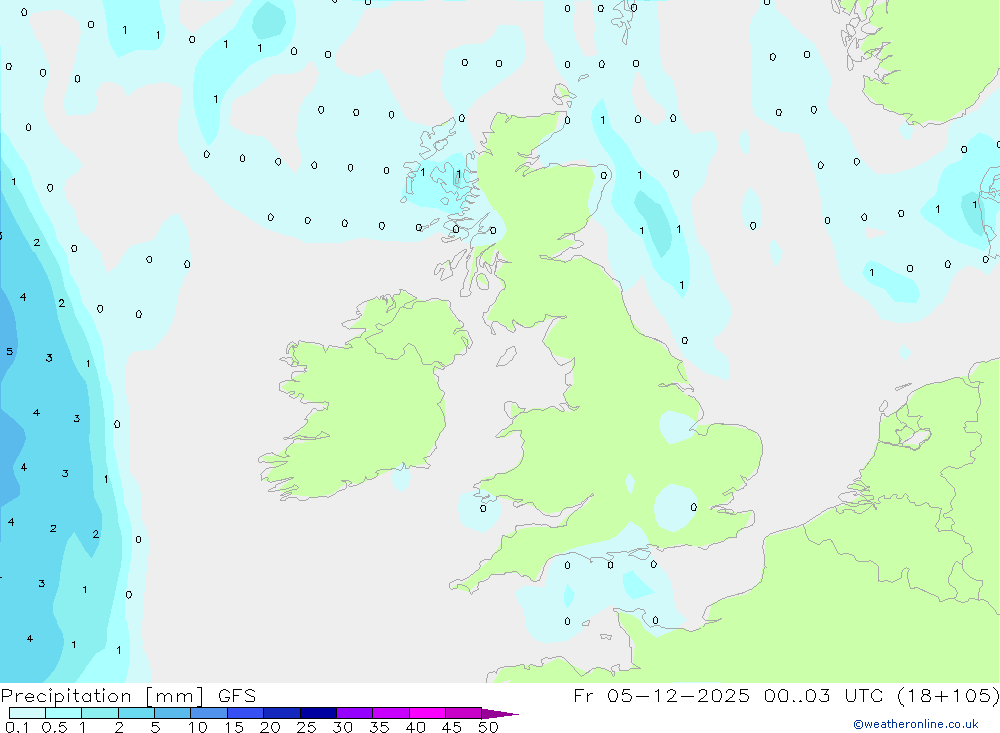Click the '10' legend scale label
The image size is (1000, 733).
[198, 727]
